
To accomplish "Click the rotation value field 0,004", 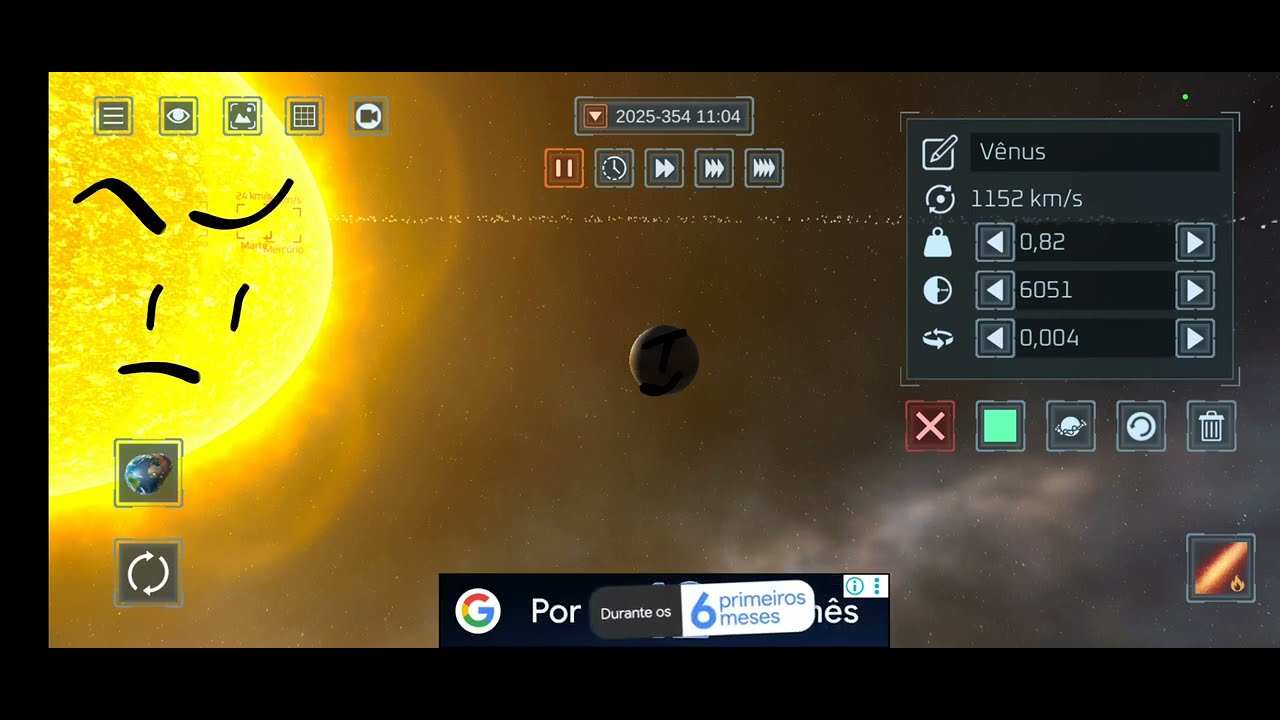I will [1094, 338].
